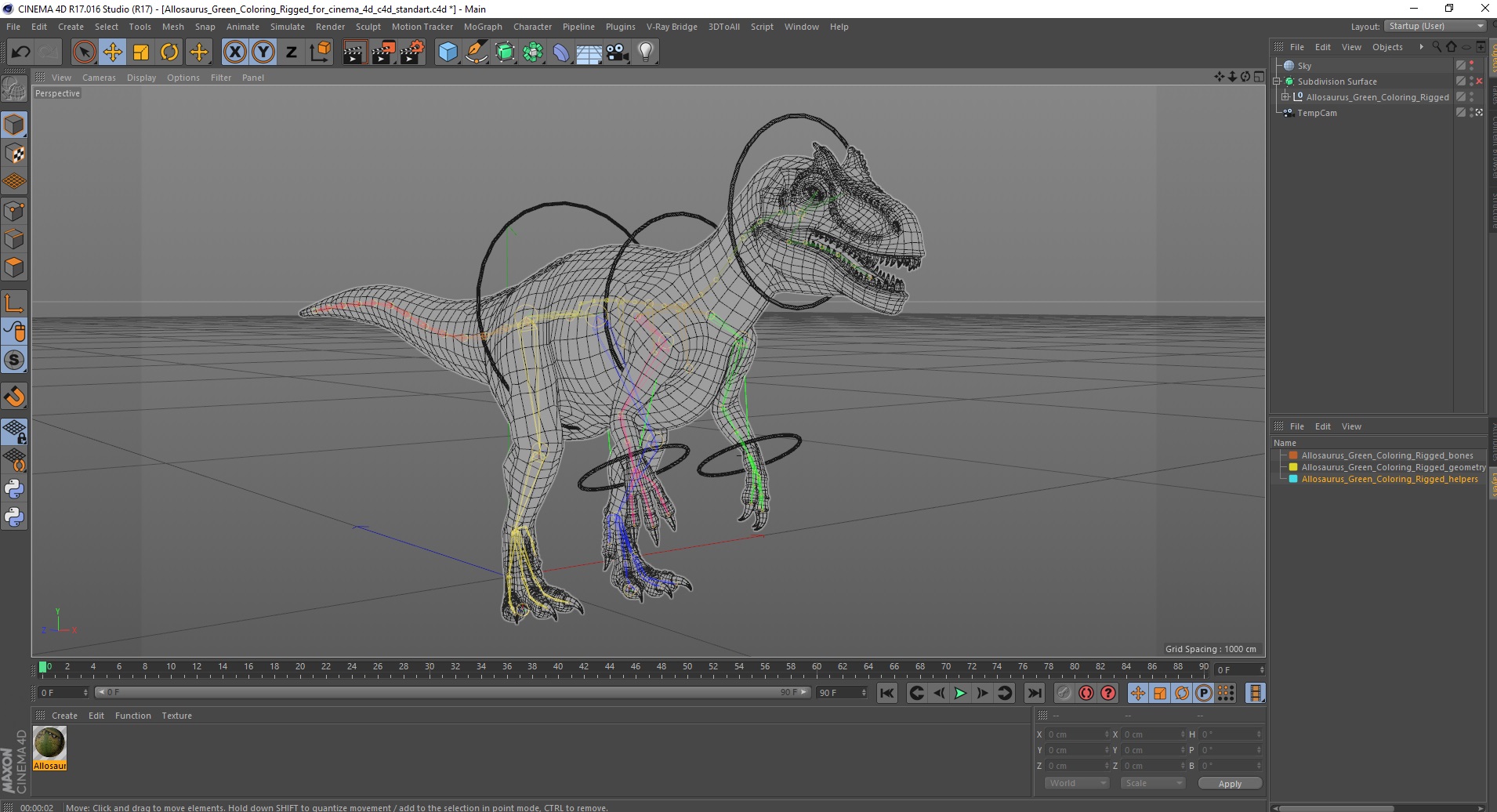
Task: Activate the Scale tool
Action: point(141,53)
